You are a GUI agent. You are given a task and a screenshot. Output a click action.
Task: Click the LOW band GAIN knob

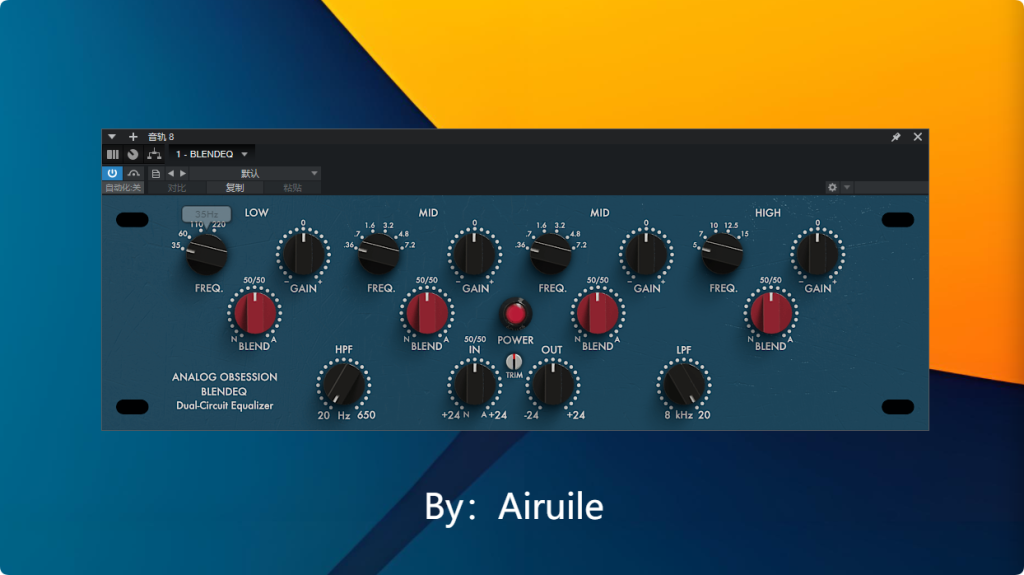[303, 254]
